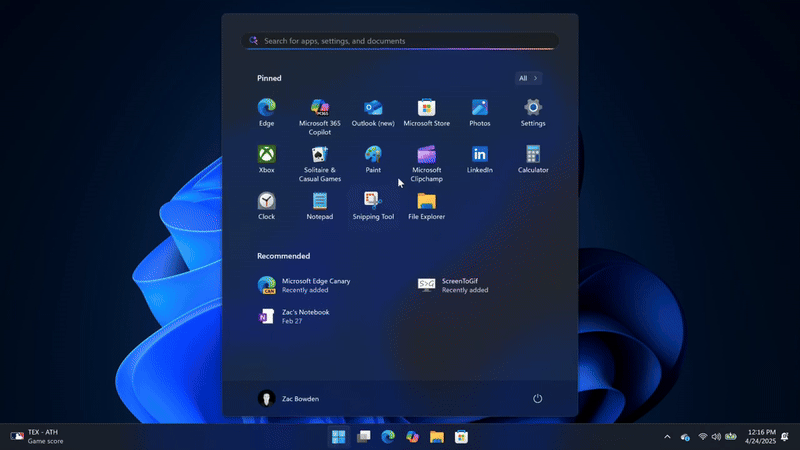
Task: Open Solitaire & Casual Games
Action: [319, 163]
